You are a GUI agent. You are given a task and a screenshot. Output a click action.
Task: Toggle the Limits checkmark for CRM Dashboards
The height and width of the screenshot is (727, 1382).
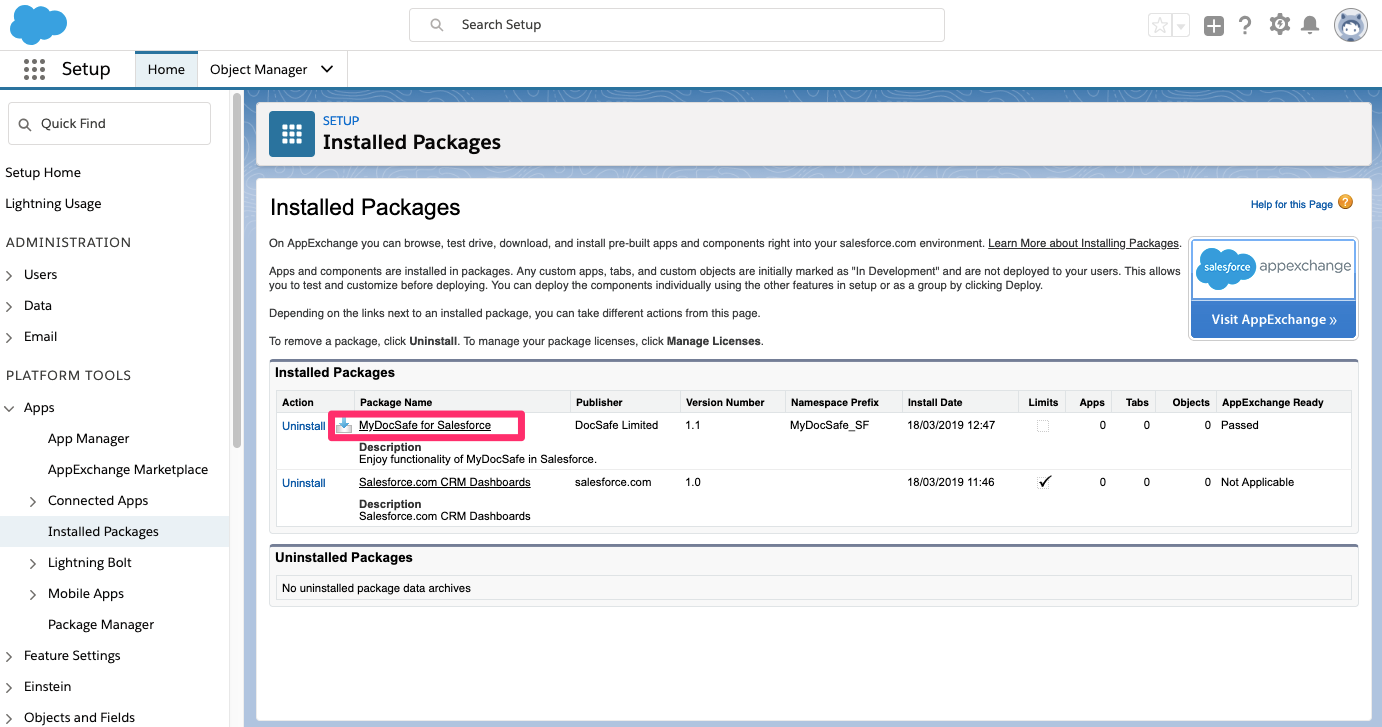[1044, 482]
